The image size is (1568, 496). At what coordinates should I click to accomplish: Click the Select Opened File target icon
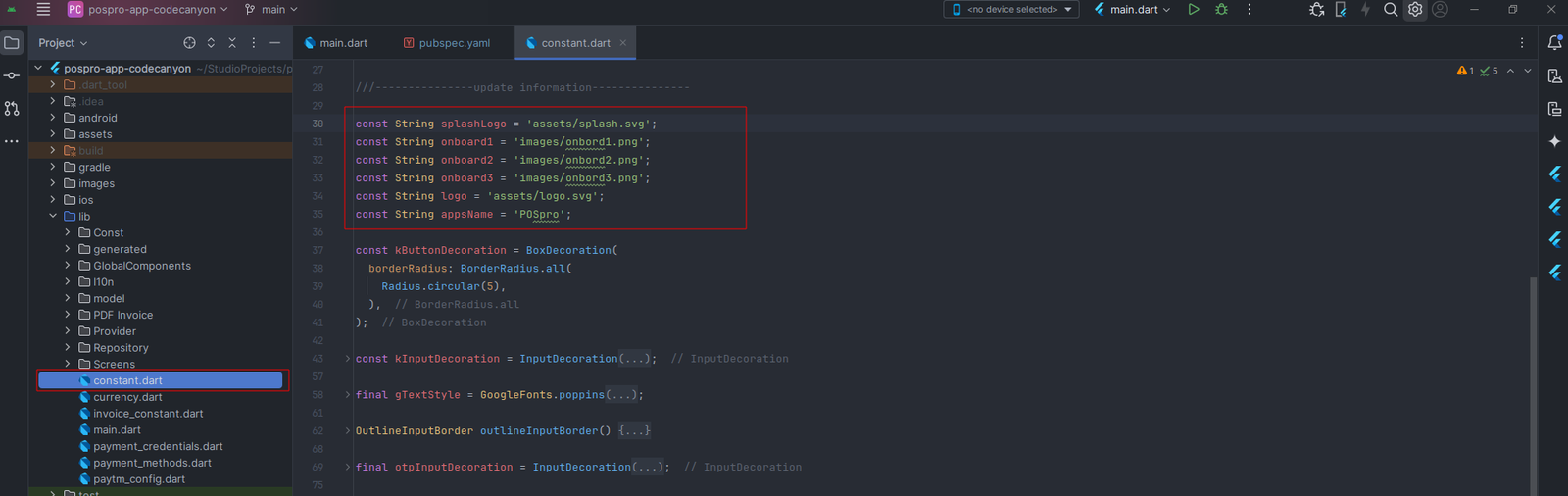tap(189, 43)
